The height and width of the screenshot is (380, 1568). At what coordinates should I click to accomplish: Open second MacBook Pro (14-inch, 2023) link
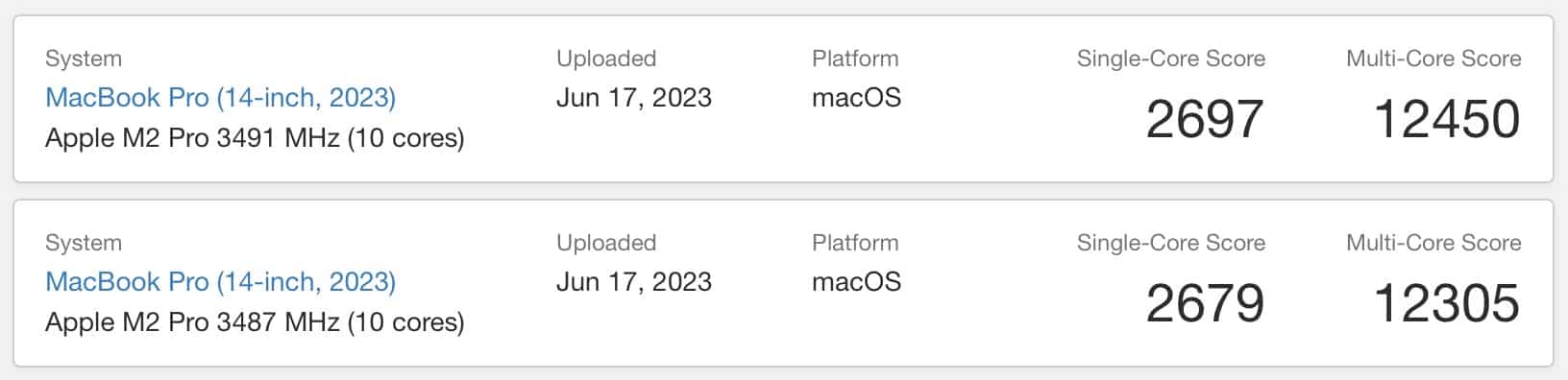(x=221, y=282)
